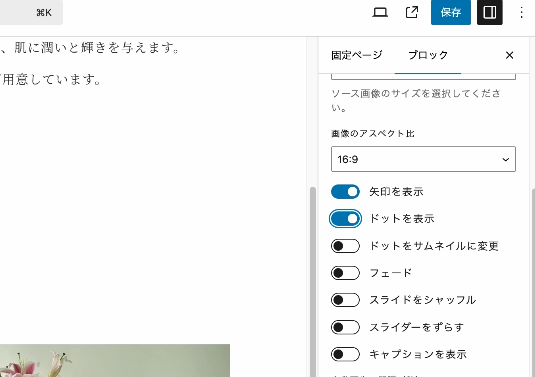The height and width of the screenshot is (377, 535).
Task: Click the 保存 save button
Action: (x=451, y=13)
